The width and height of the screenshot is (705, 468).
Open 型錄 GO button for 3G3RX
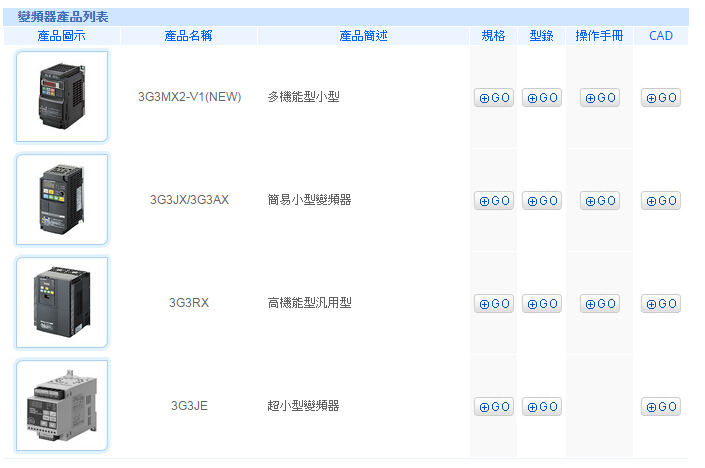(x=542, y=303)
